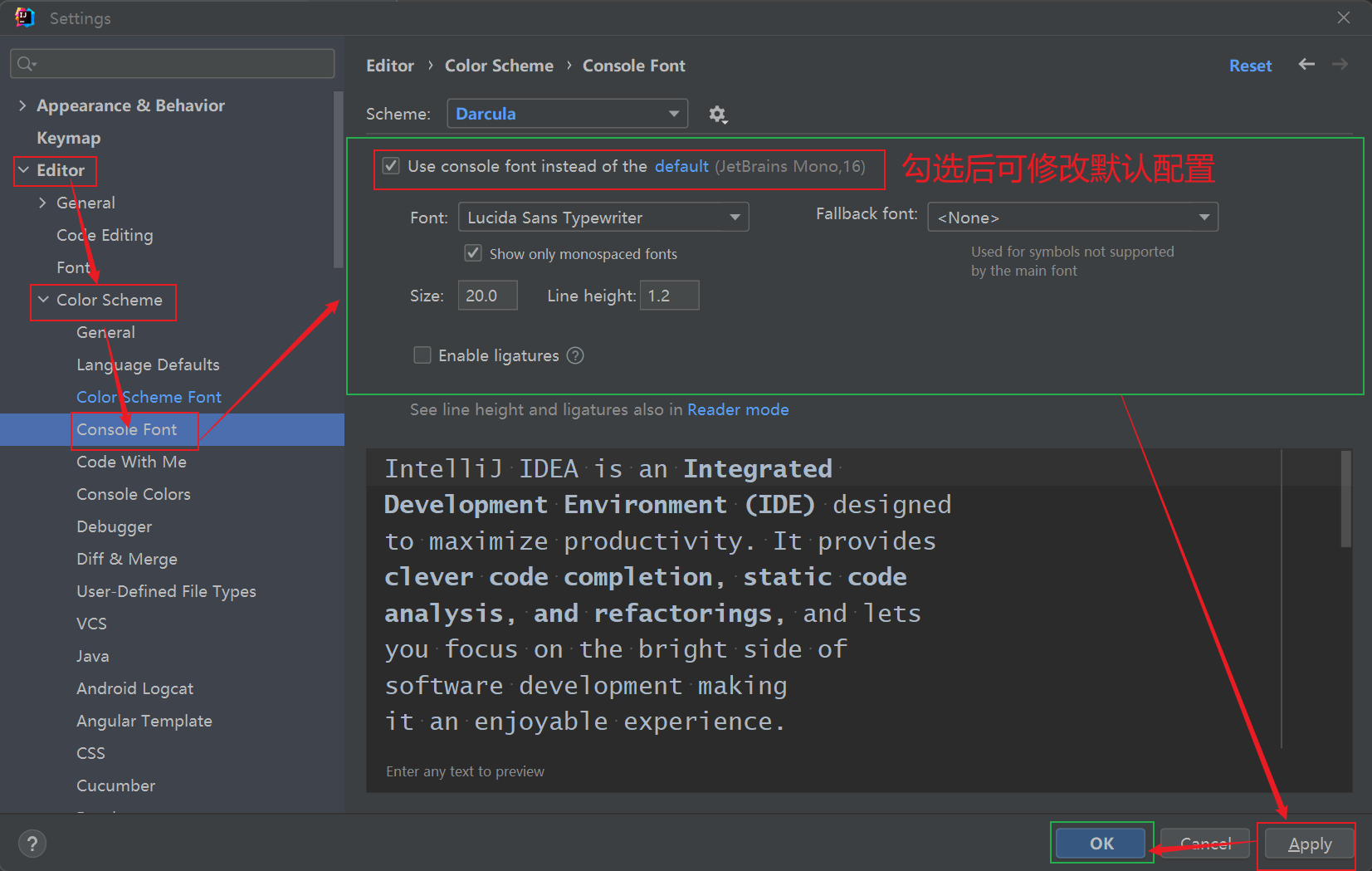The width and height of the screenshot is (1372, 871).
Task: Open Console Colors page
Action: click(134, 494)
